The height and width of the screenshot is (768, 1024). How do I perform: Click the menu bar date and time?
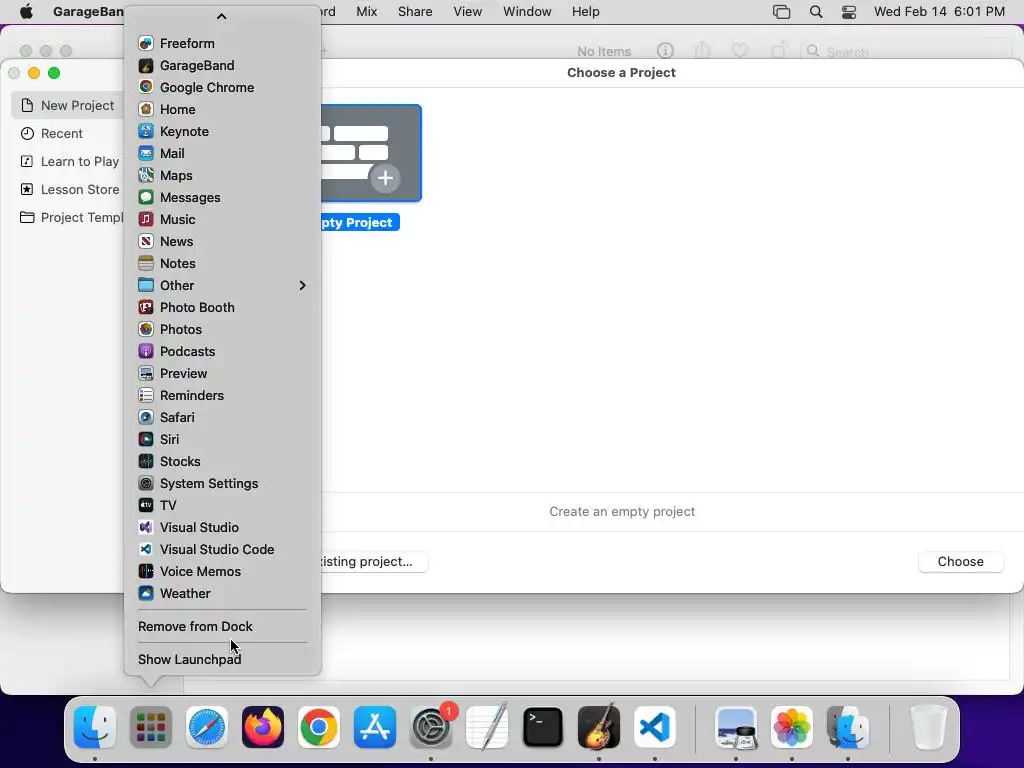(x=939, y=12)
